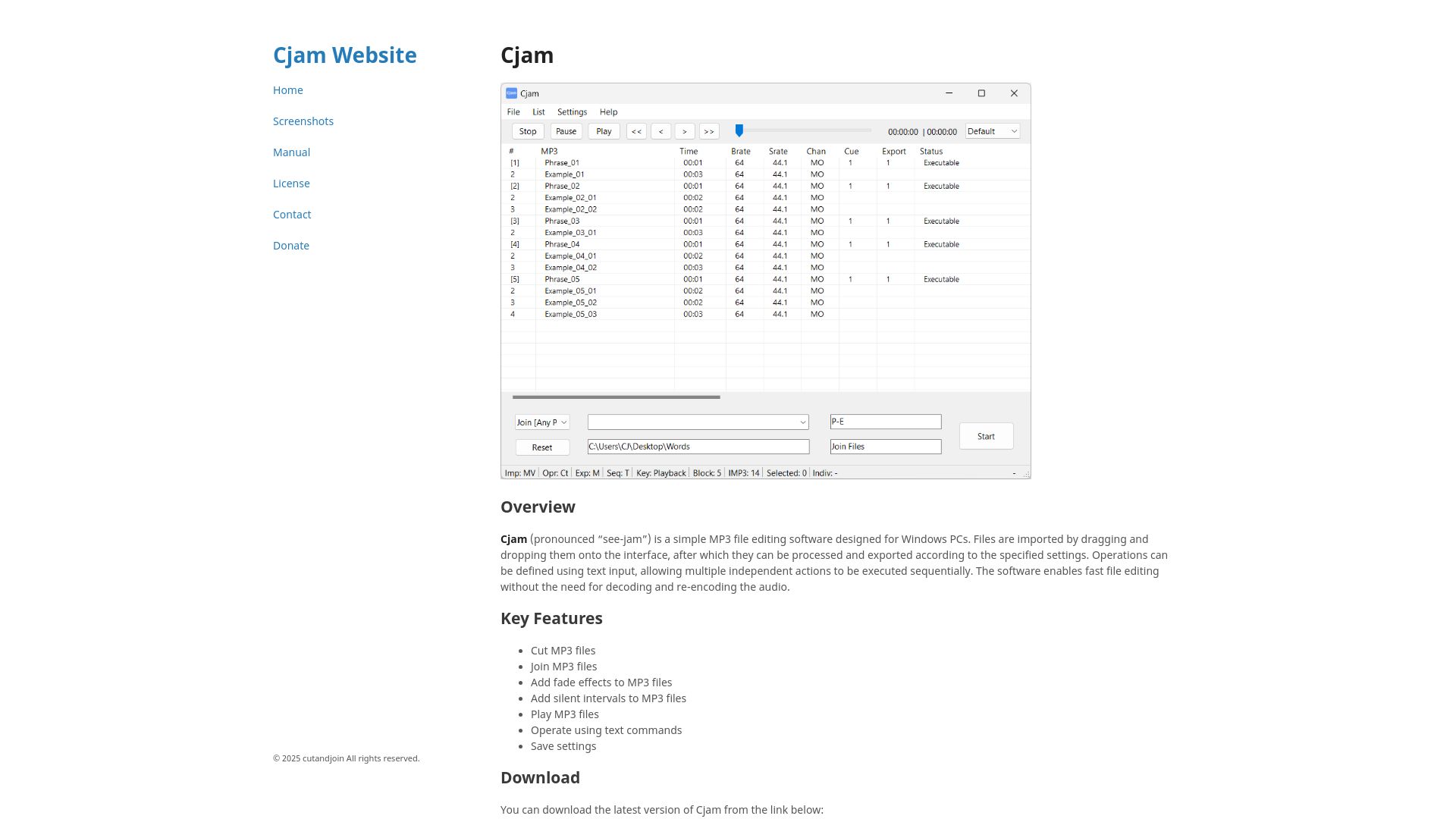The height and width of the screenshot is (819, 1456).
Task: Select the Example_05_03 row
Action: [x=765, y=314]
